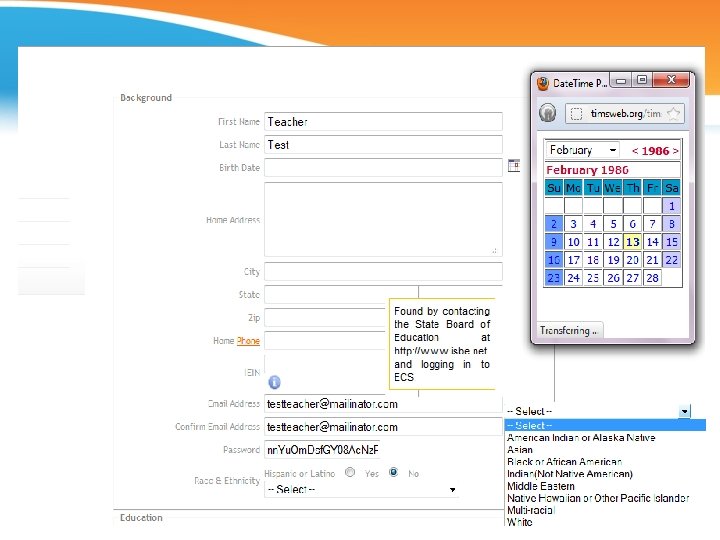Screen dimensions: 720x540
Task: Click the Phone link in Home Phone label
Action: pos(248,341)
